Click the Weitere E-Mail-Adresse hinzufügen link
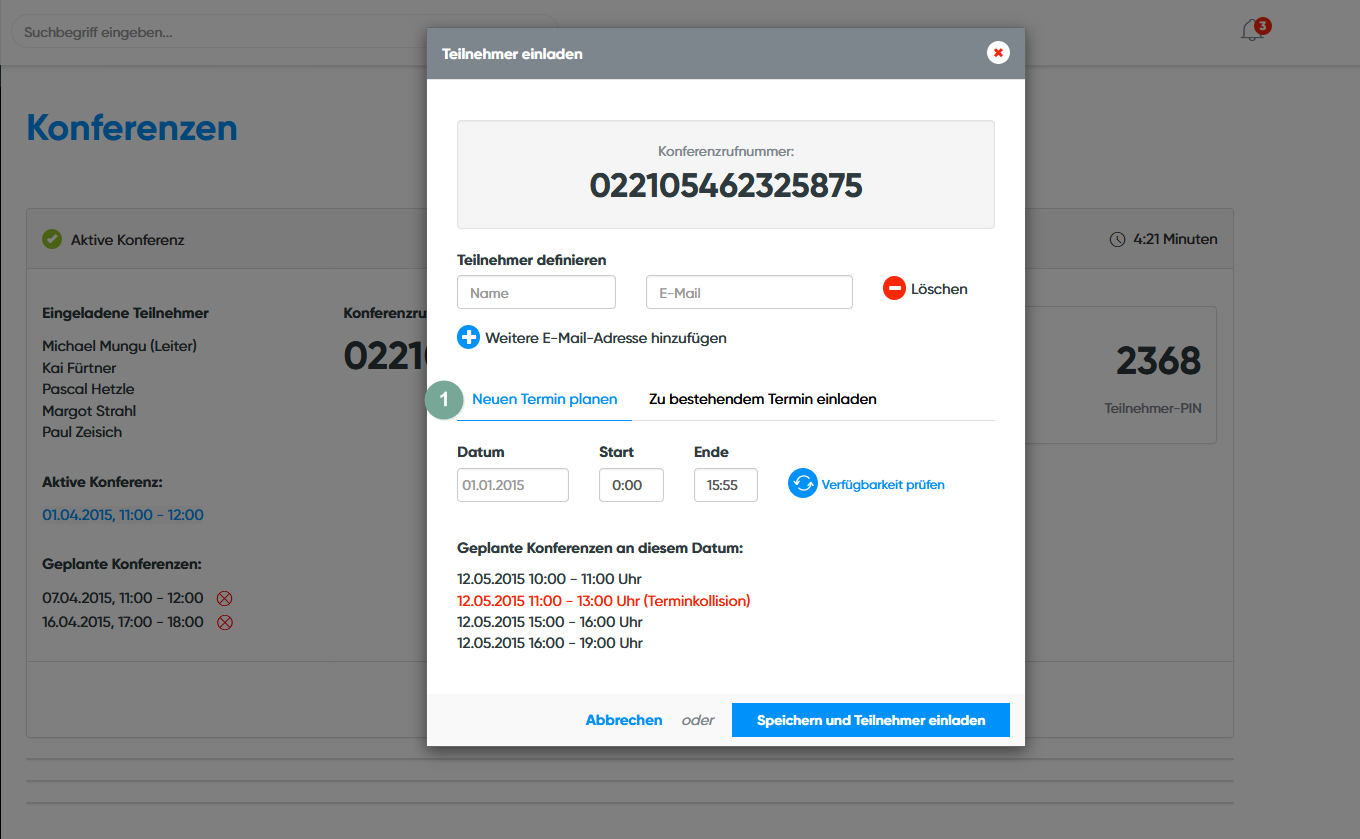The height and width of the screenshot is (839, 1360). tap(605, 338)
